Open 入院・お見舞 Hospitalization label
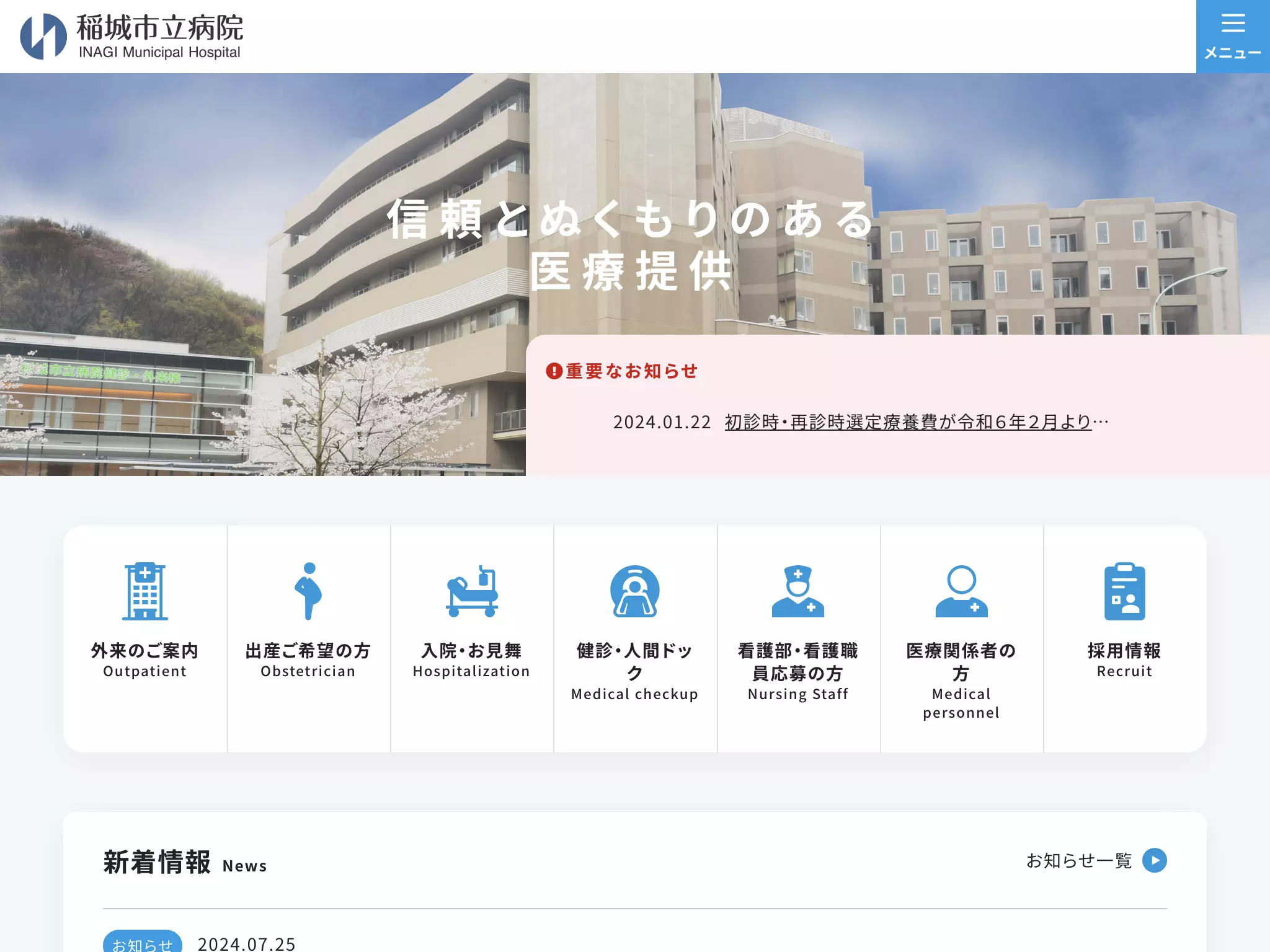The height and width of the screenshot is (952, 1270). click(x=472, y=660)
